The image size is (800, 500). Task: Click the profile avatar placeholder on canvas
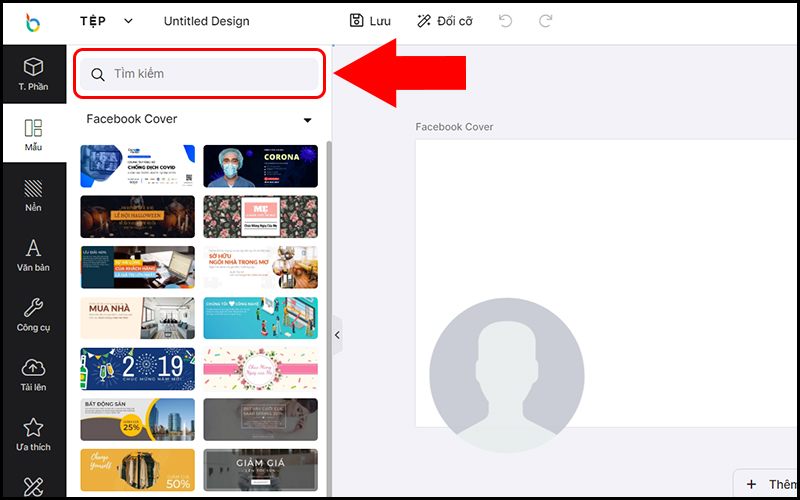click(x=507, y=375)
